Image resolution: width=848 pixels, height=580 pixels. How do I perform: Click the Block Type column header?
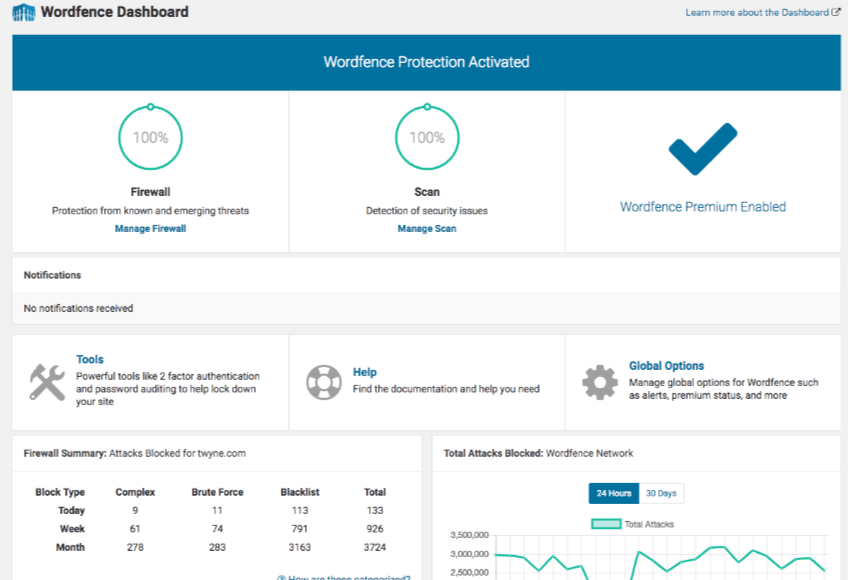tap(60, 492)
